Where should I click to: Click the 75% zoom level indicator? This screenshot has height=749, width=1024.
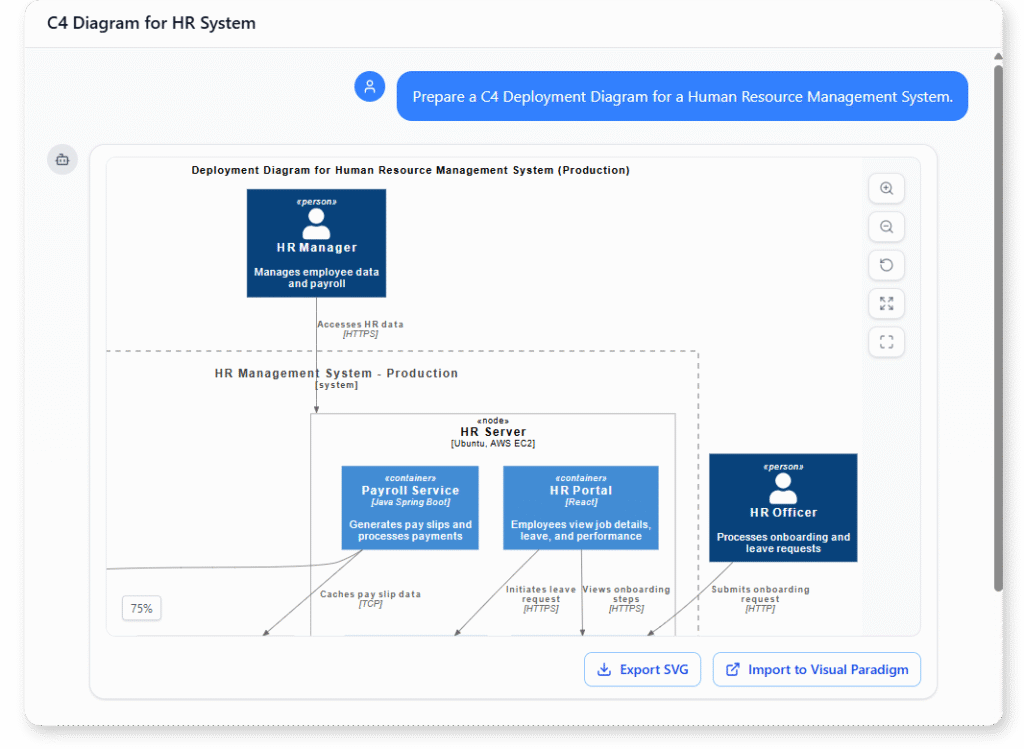click(x=141, y=607)
